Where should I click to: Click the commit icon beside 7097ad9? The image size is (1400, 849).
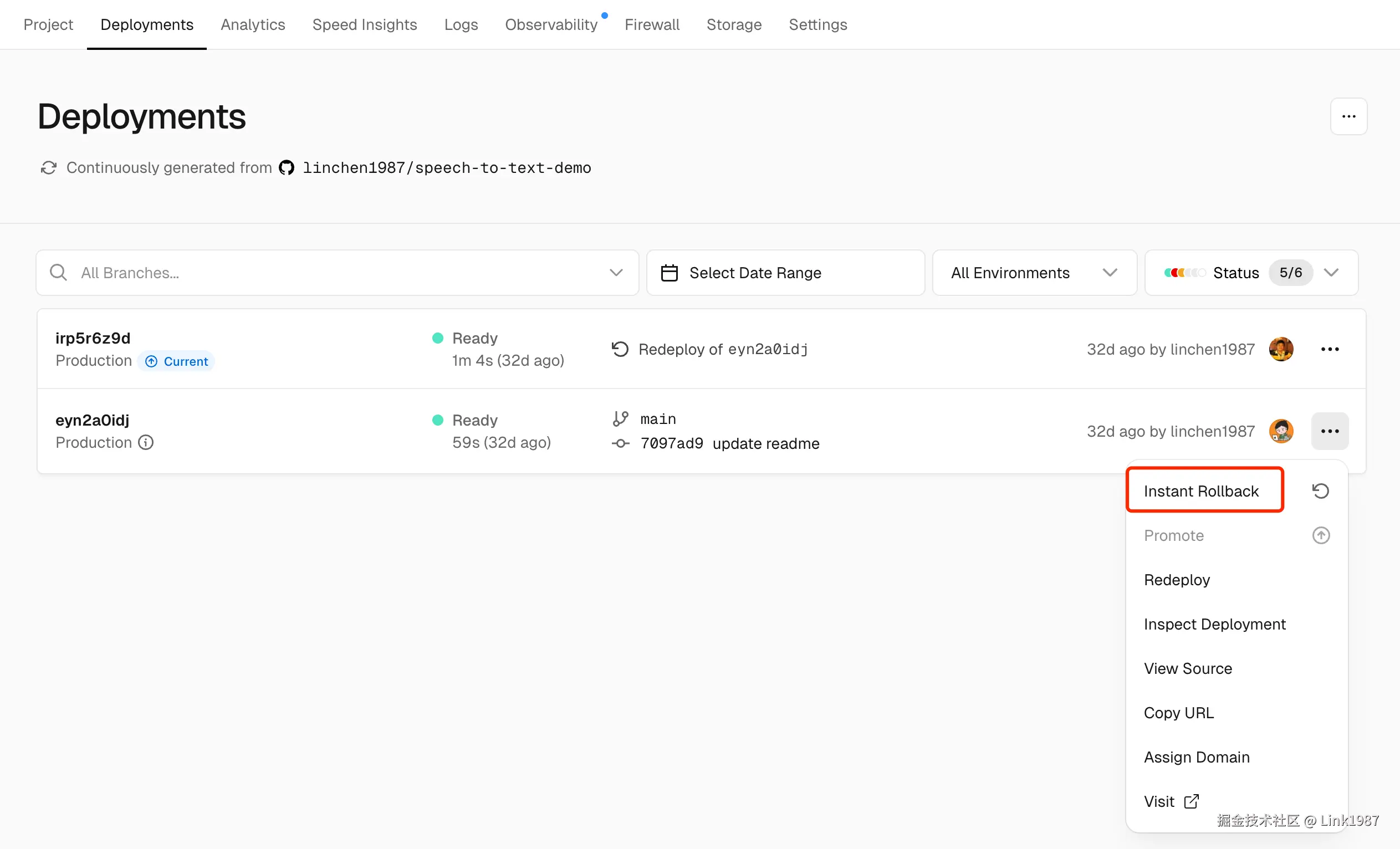[x=620, y=443]
